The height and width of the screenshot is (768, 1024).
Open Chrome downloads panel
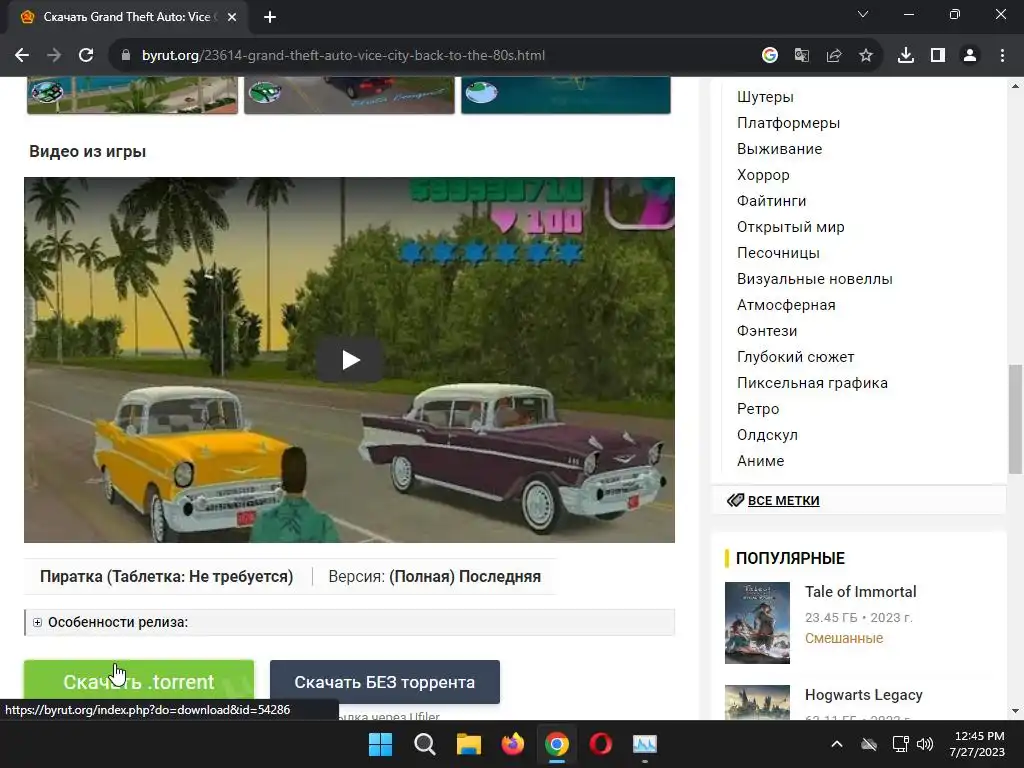906,56
